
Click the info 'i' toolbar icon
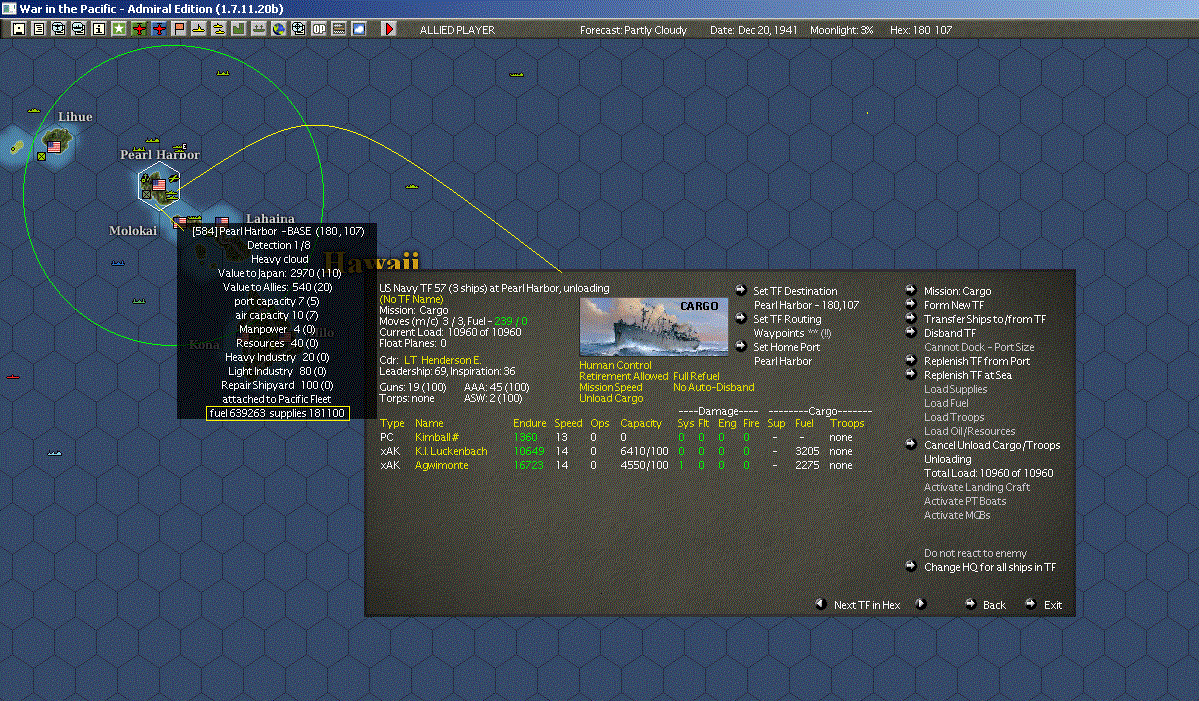tap(98, 29)
